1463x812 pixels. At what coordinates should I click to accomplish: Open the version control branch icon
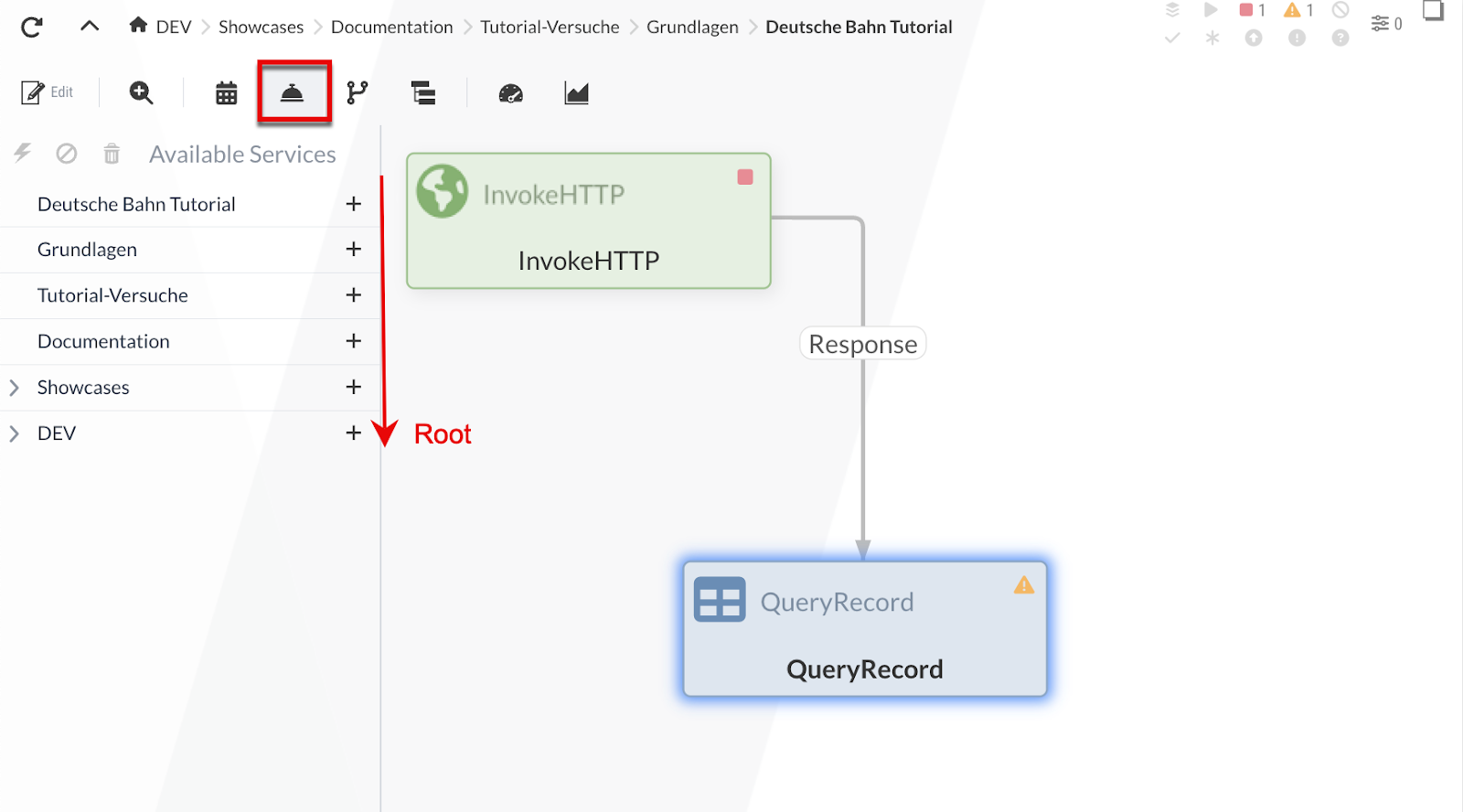pyautogui.click(x=358, y=92)
